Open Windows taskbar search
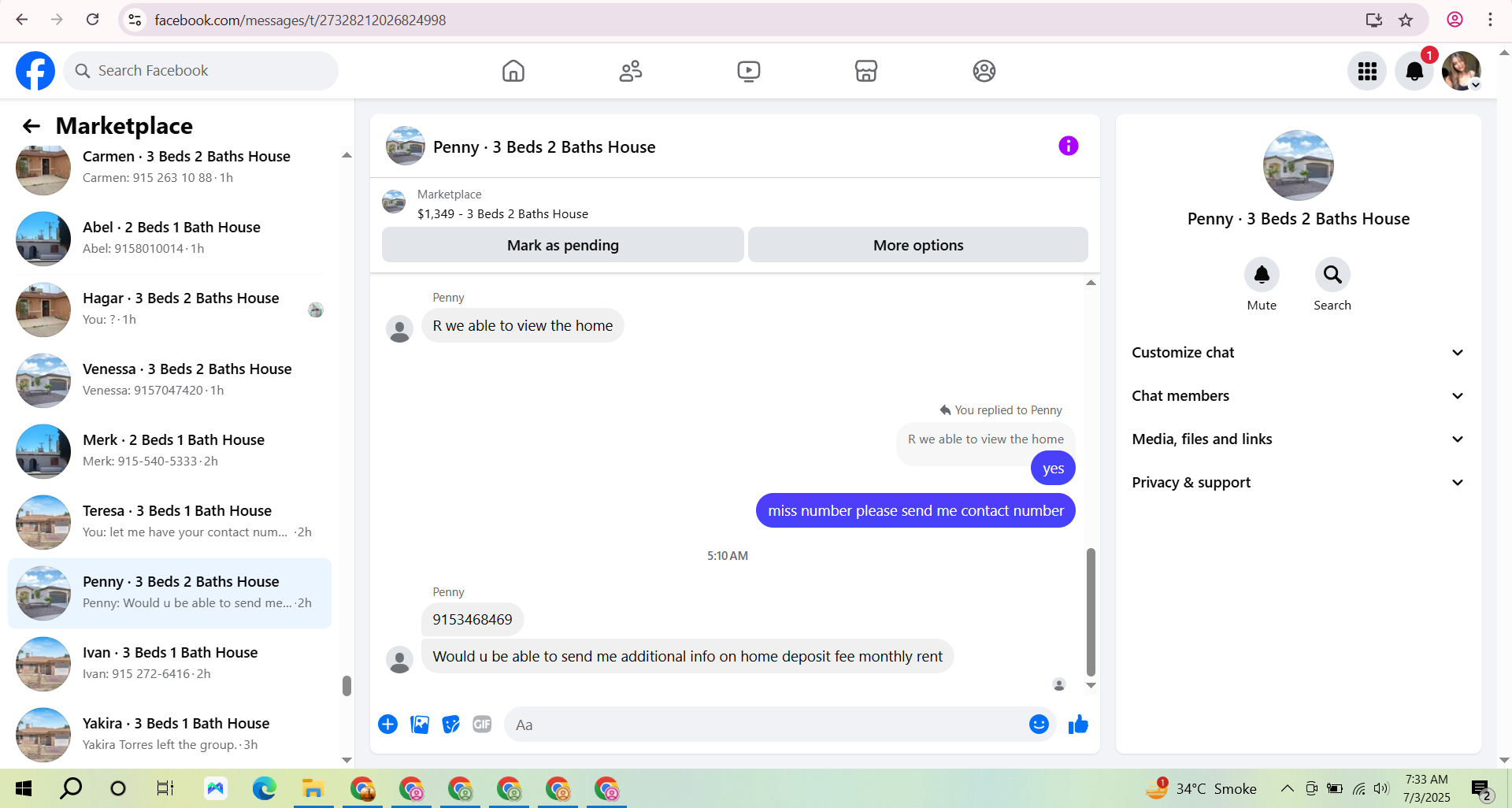The width and height of the screenshot is (1512, 808). tap(71, 788)
